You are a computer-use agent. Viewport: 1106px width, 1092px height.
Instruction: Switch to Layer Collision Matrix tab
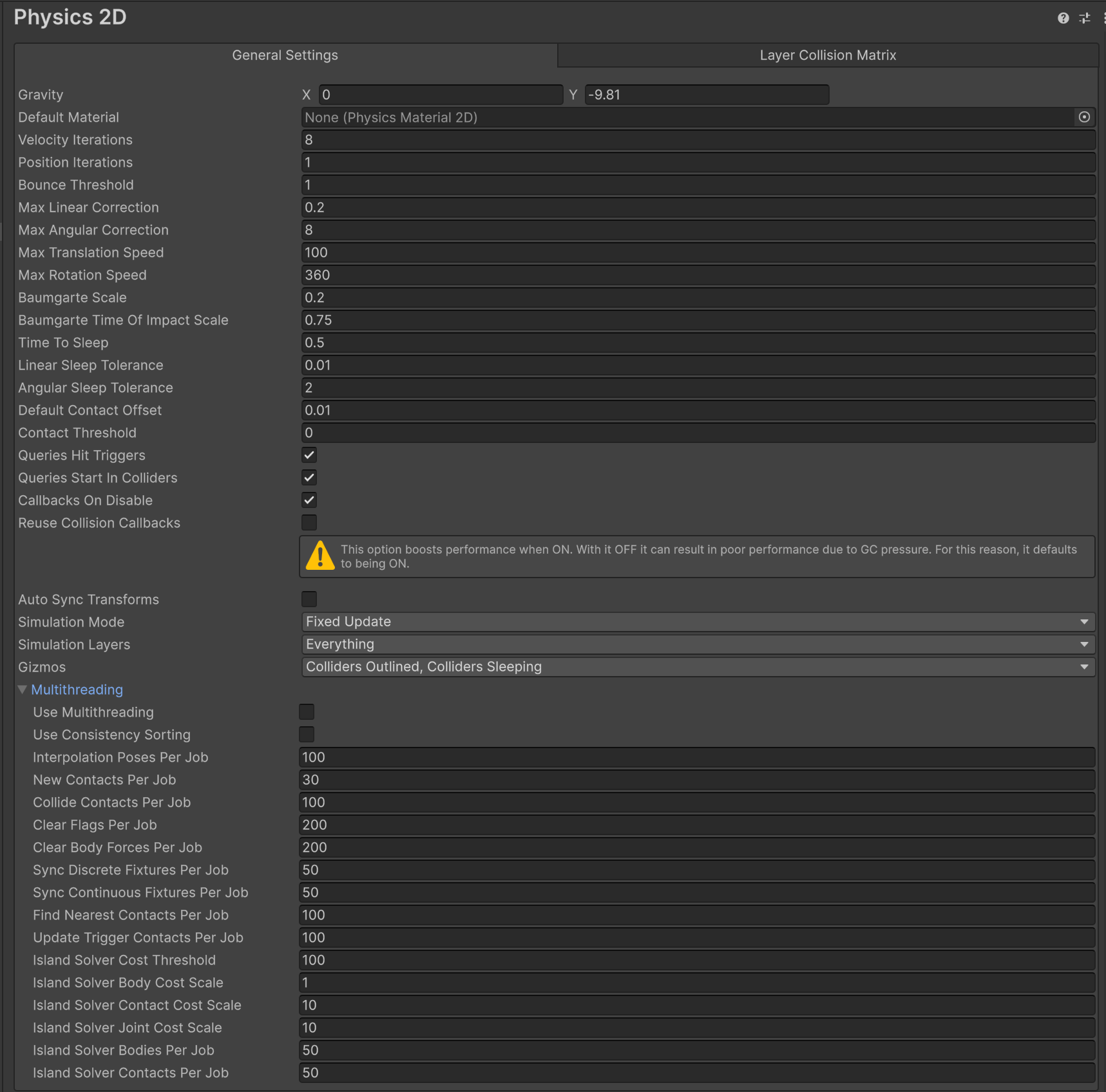coord(828,55)
